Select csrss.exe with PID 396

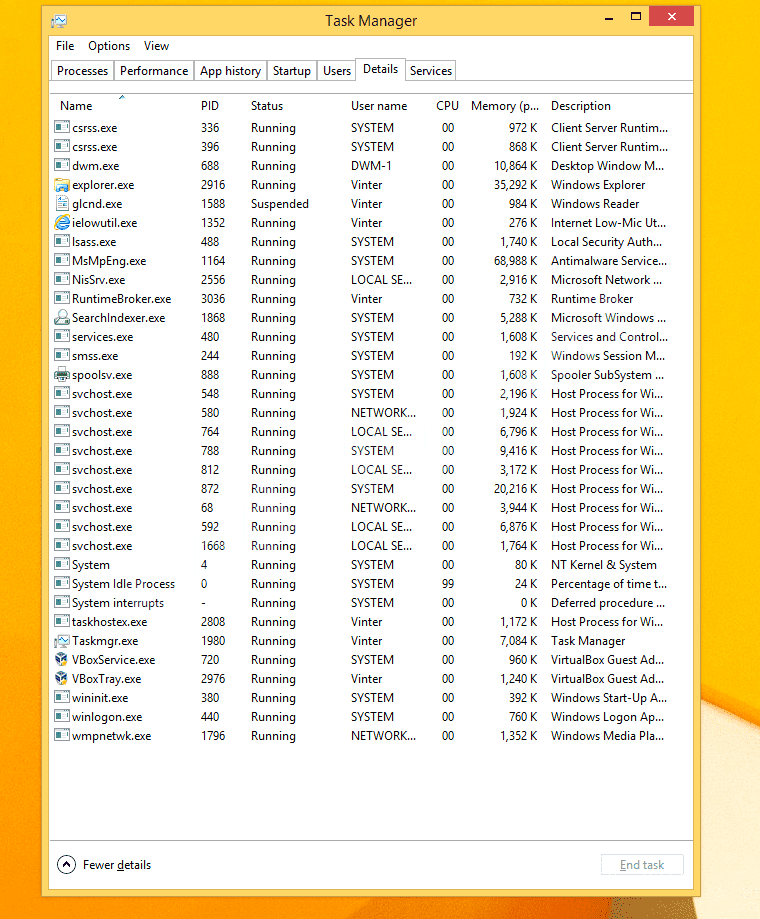(372, 147)
